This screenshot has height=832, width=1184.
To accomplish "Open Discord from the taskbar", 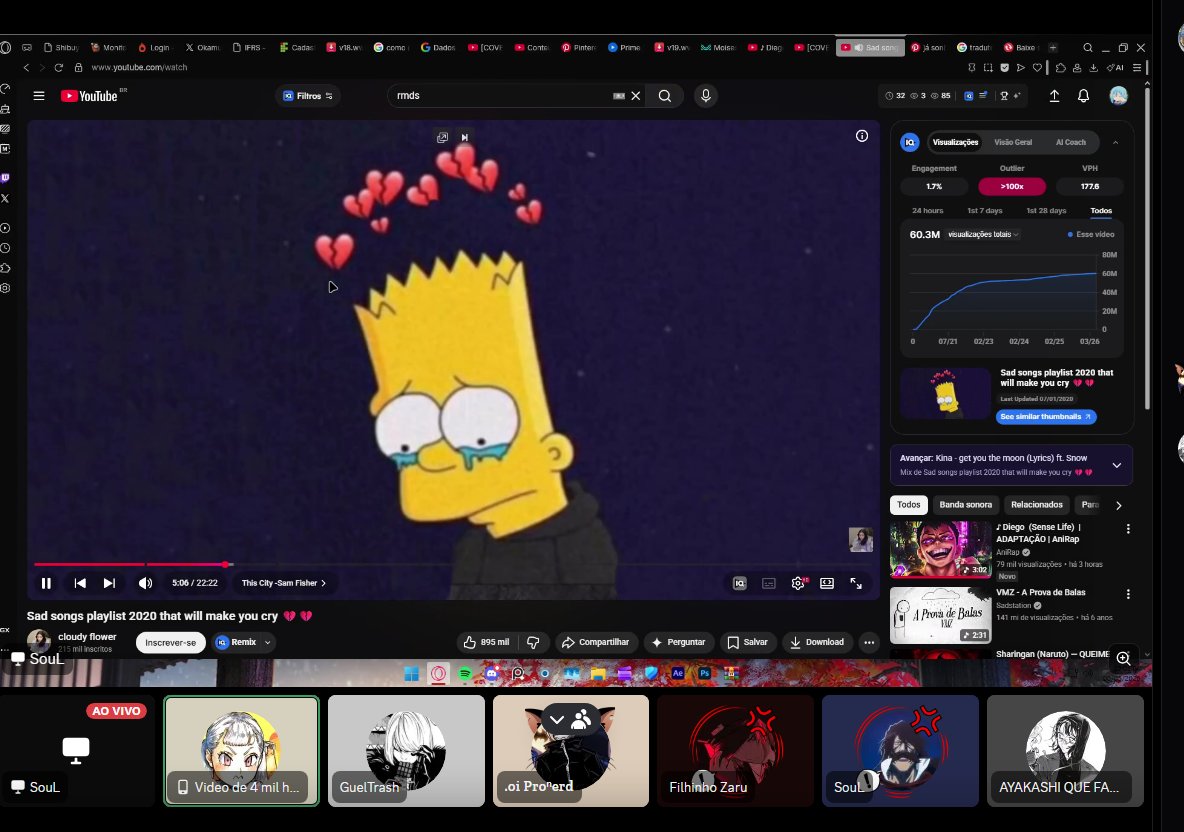I will [x=492, y=673].
